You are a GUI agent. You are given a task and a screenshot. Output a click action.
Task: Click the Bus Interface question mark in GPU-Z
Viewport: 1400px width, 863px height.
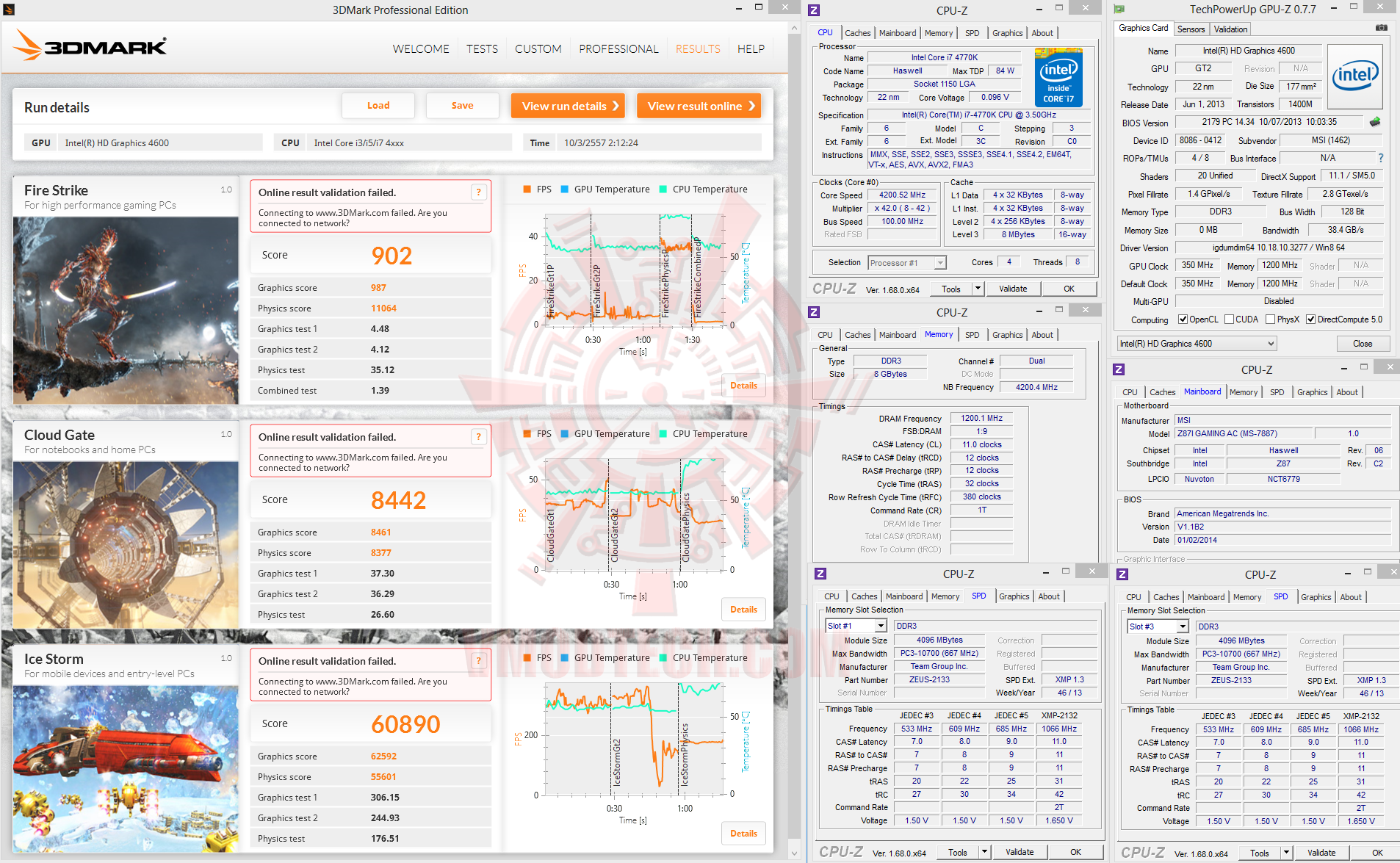point(1381,158)
